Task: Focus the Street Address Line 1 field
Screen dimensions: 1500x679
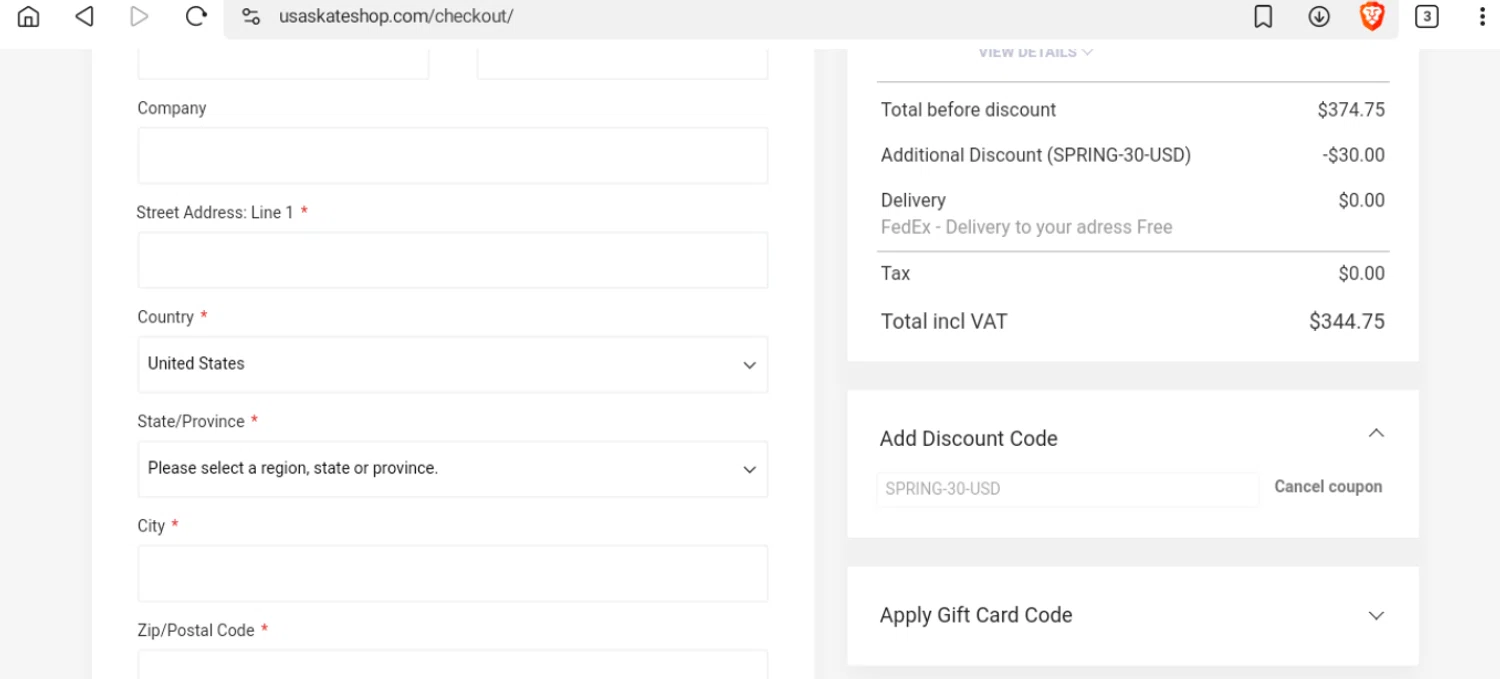Action: coord(453,260)
